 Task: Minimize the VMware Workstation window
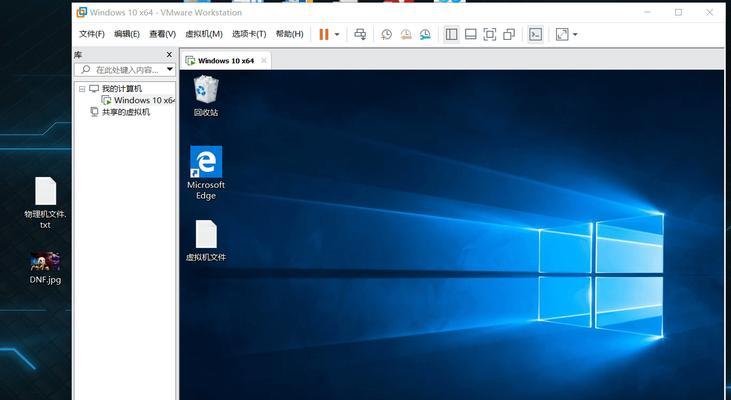pyautogui.click(x=647, y=12)
